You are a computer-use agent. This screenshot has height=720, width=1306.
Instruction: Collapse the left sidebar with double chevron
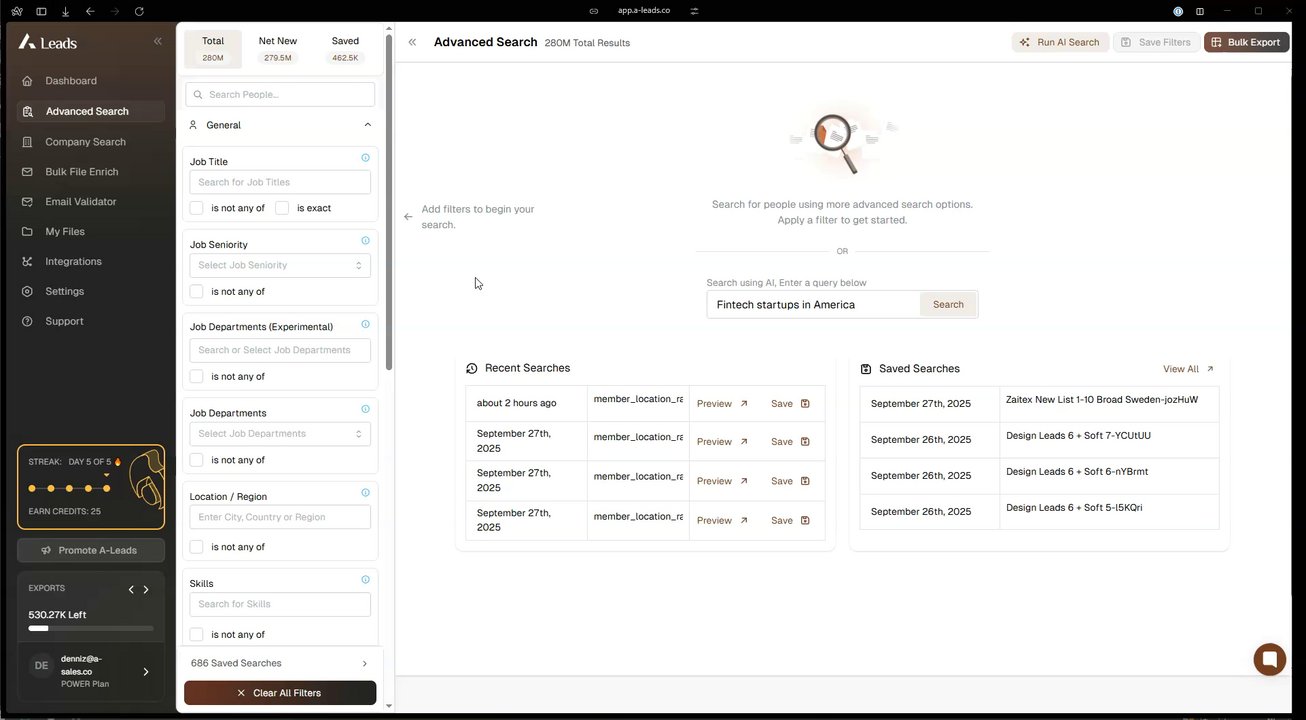157,41
